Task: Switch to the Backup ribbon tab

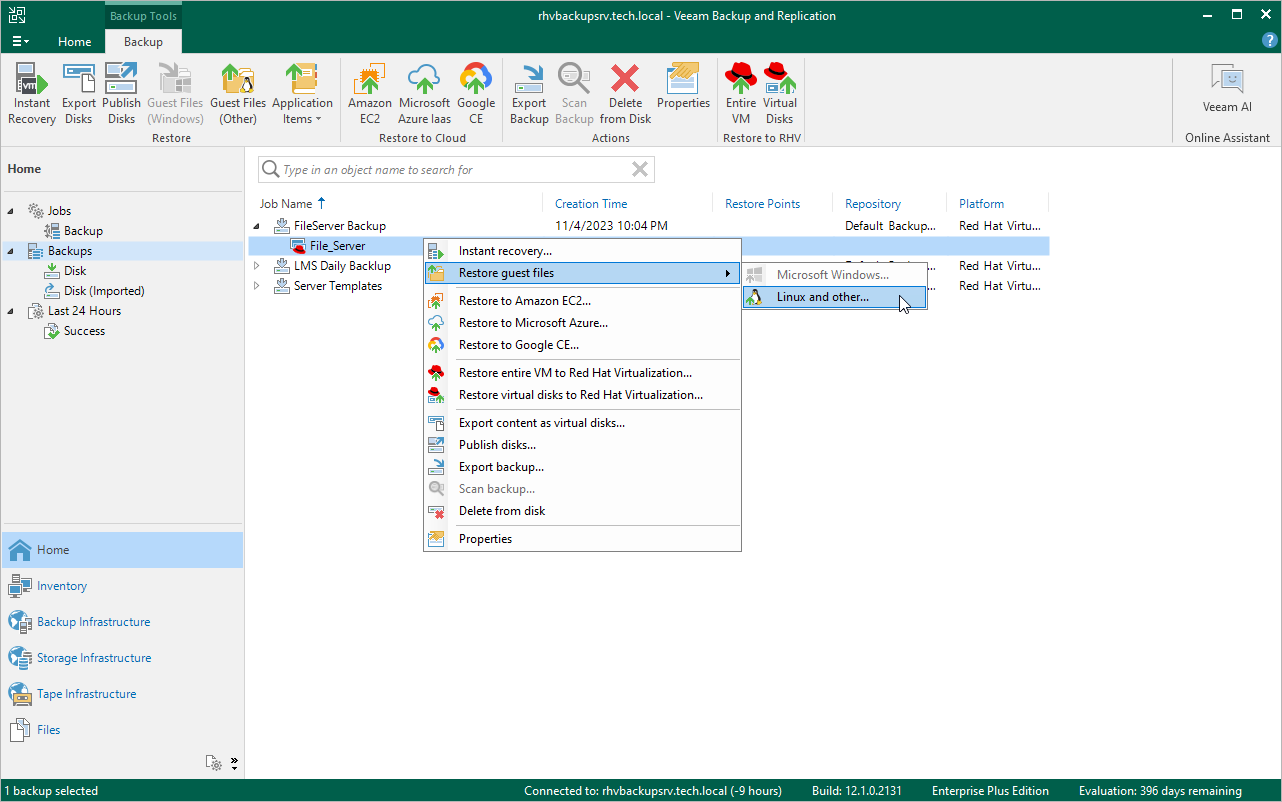Action: 143,41
